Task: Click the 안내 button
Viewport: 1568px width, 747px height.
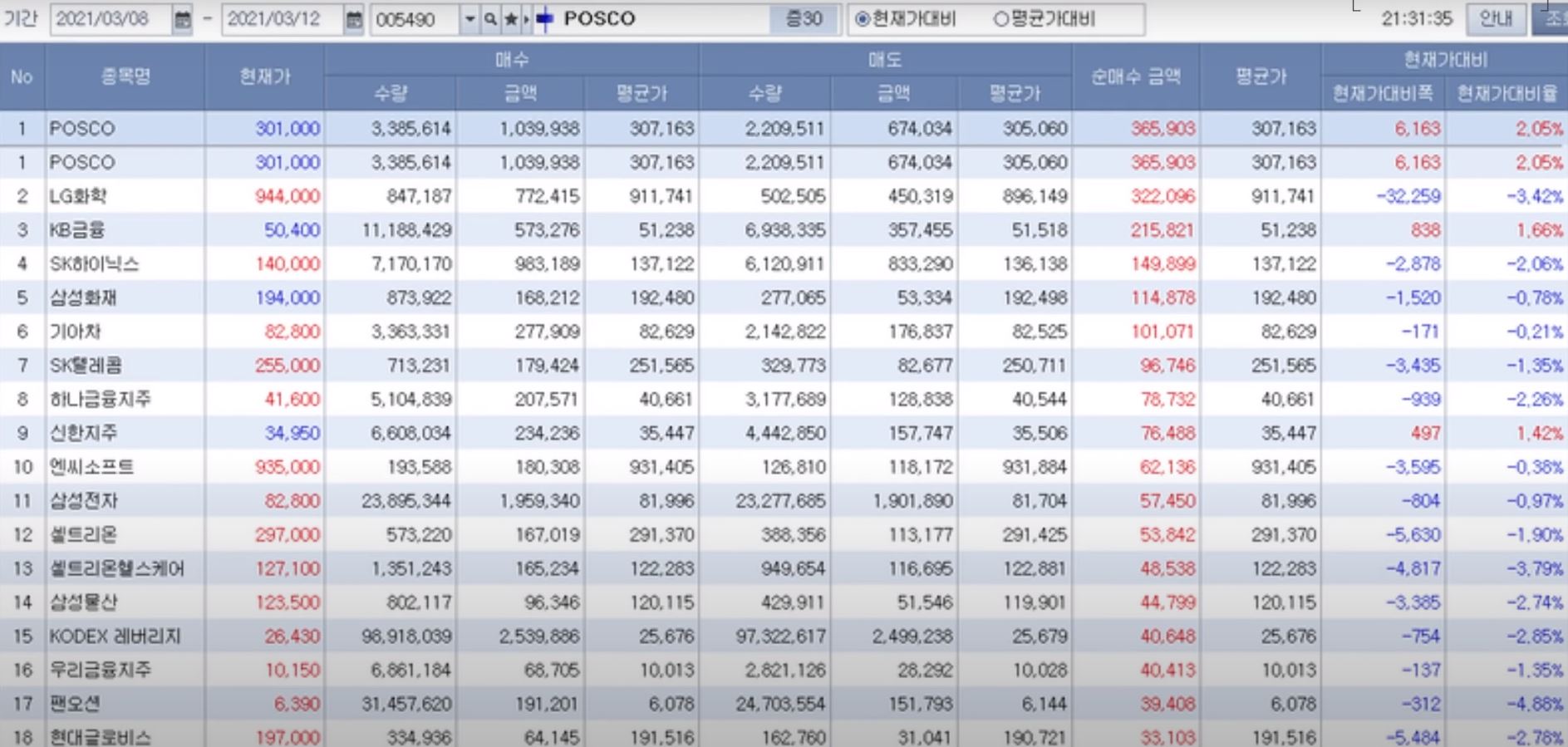Action: coord(1496,18)
